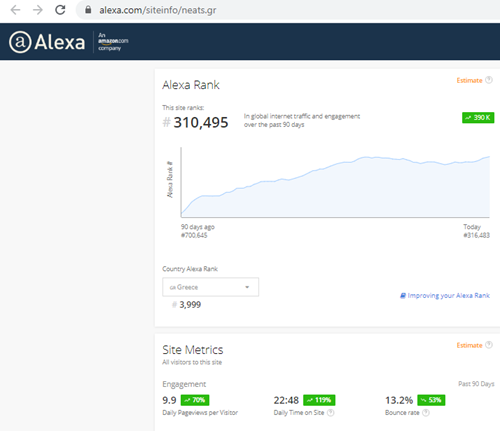
Task: Click the '90 days ago' chart label
Action: pos(198,227)
